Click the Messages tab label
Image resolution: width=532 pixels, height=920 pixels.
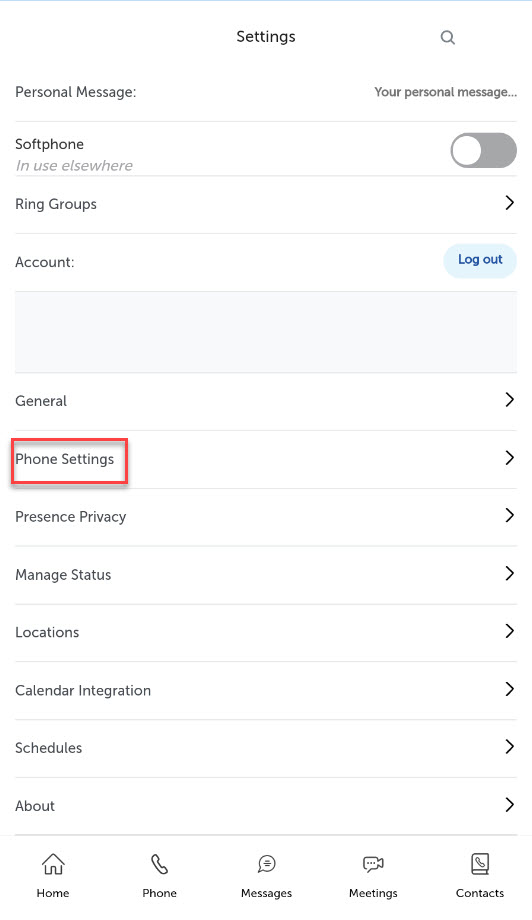coord(266,893)
